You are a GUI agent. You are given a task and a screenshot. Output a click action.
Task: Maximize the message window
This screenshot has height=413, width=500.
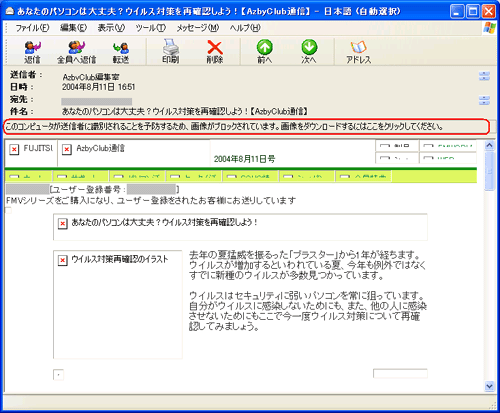pos(473,11)
